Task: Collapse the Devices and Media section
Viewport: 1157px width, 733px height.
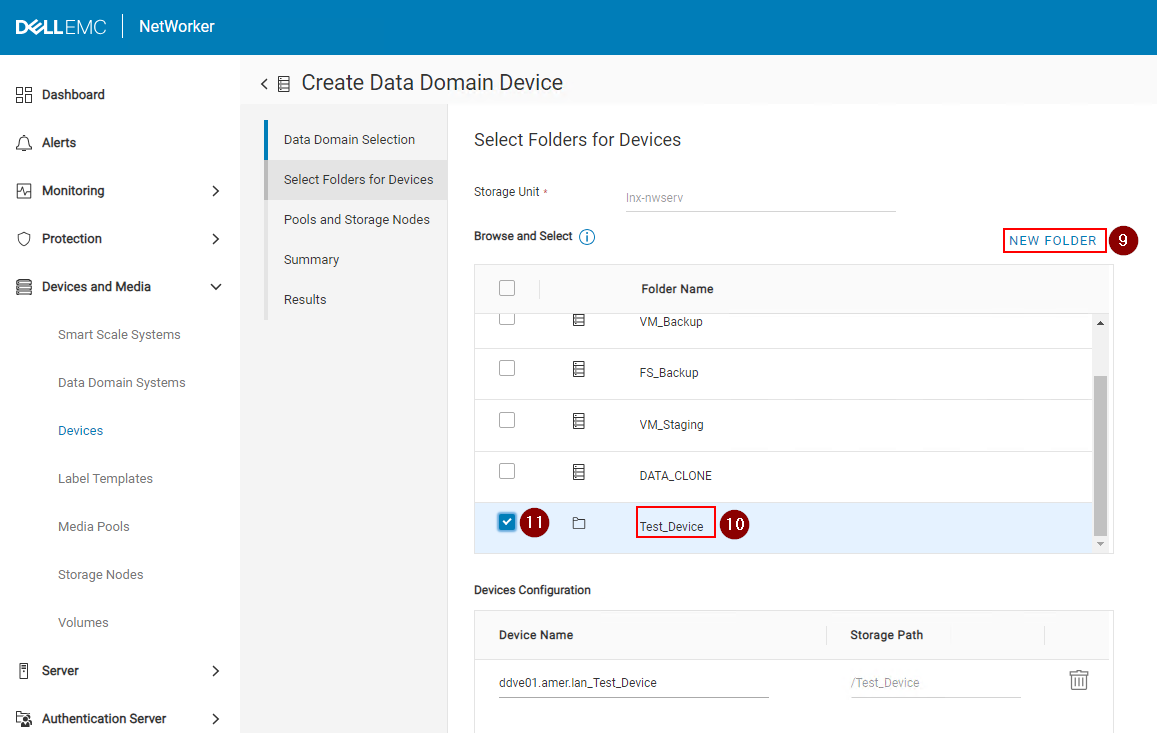Action: [x=216, y=286]
